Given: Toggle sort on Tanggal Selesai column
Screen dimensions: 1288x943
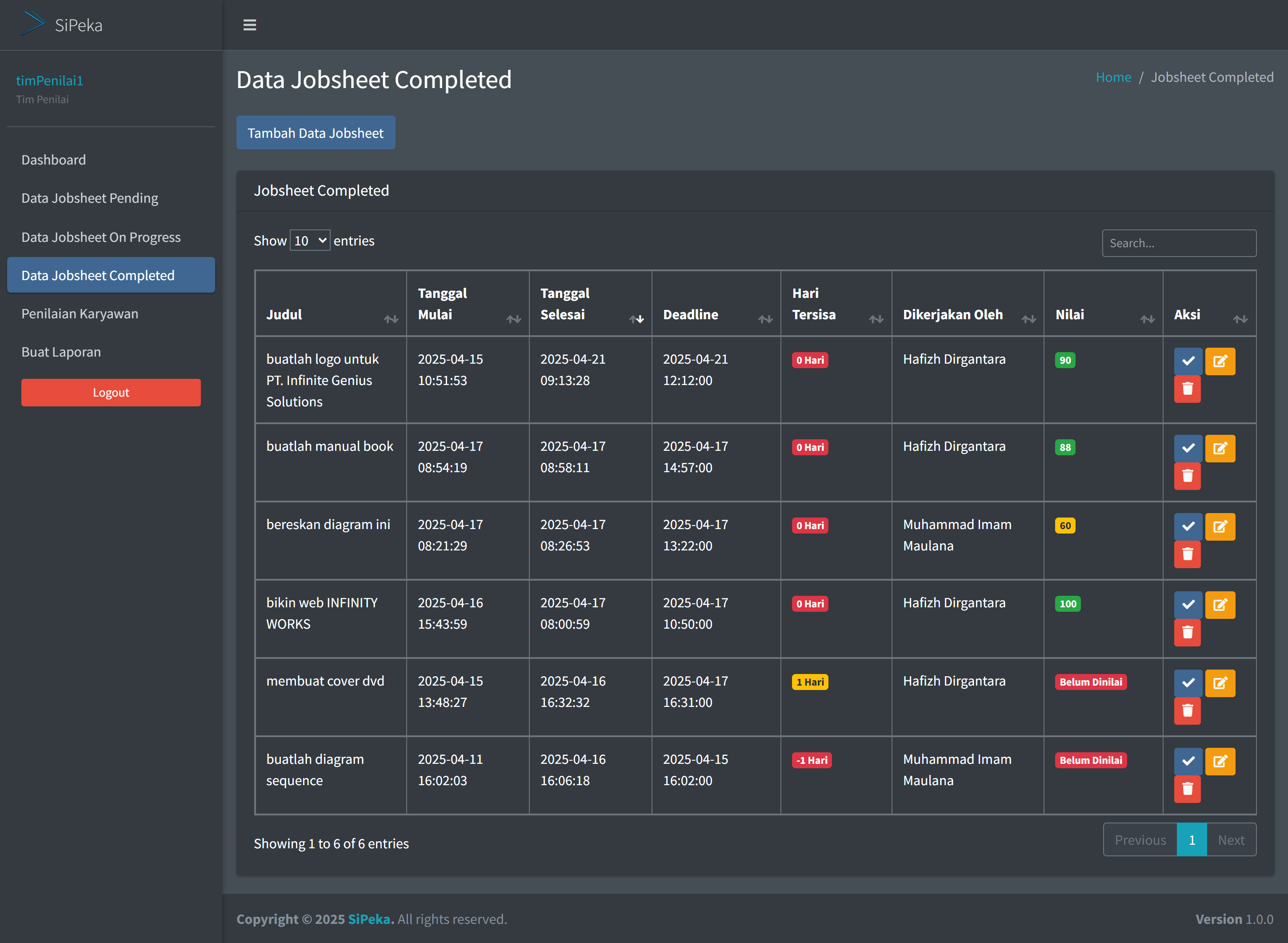Looking at the screenshot, I should click(636, 319).
